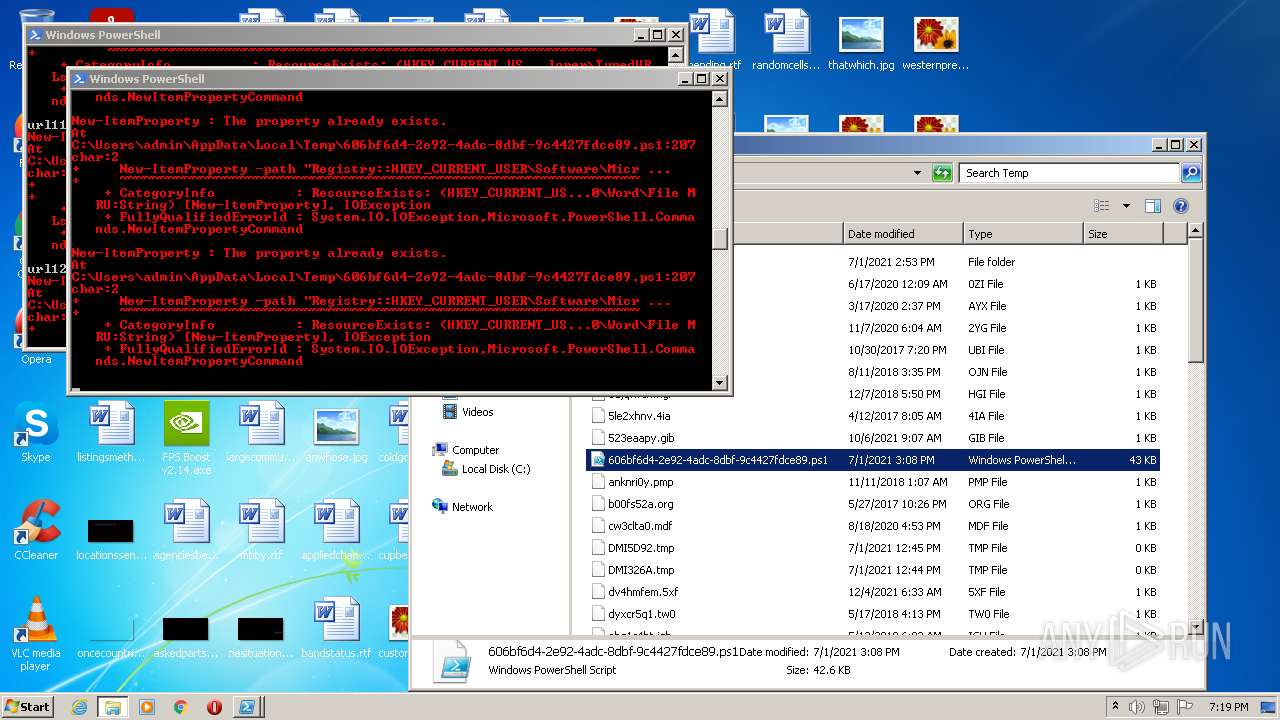Open Opera from the taskbar
1280x720 pixels.
(214, 706)
